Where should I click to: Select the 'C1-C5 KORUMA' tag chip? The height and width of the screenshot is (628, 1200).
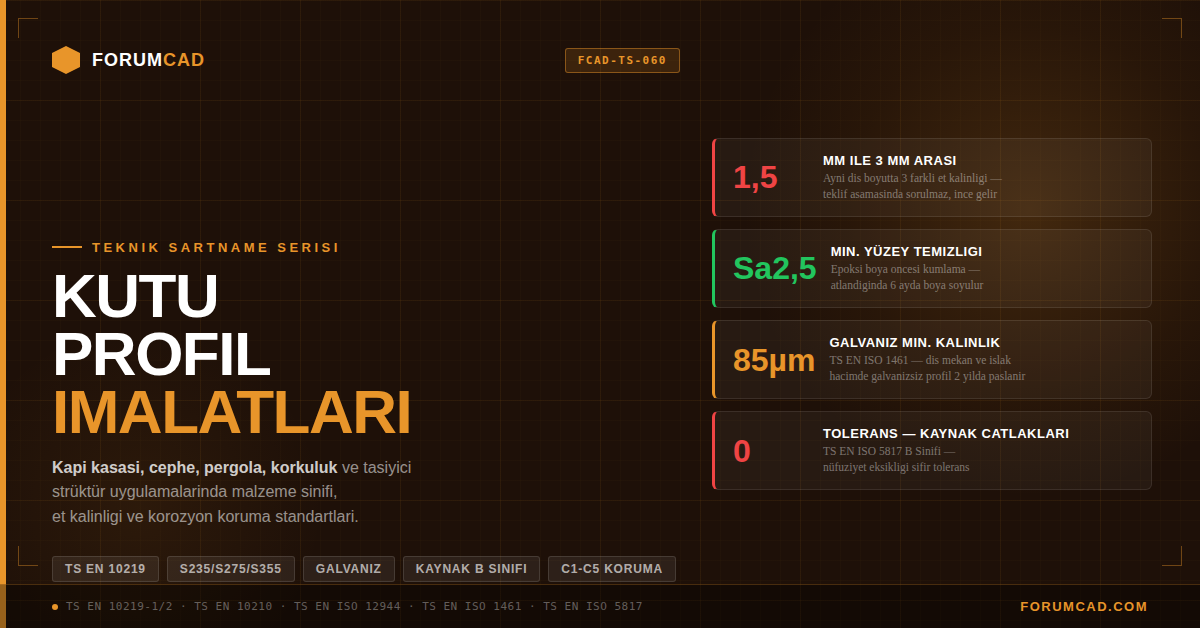pyautogui.click(x=612, y=569)
